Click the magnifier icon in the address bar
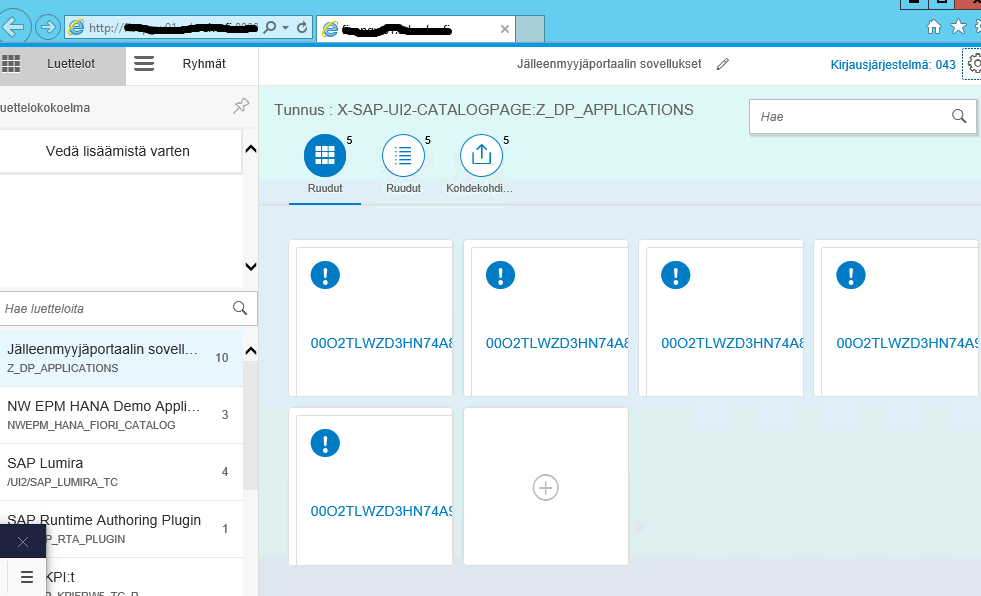981x596 pixels. tap(270, 28)
